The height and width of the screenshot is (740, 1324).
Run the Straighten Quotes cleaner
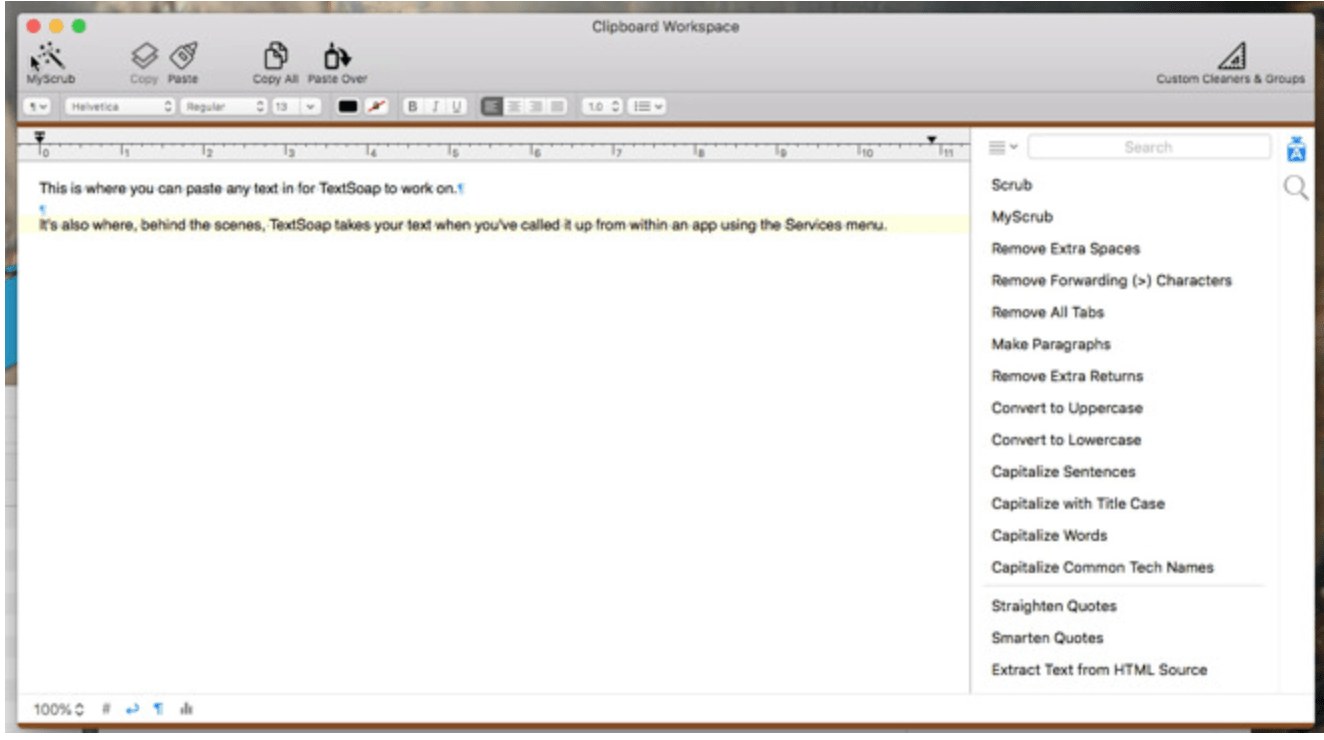[x=1053, y=606]
